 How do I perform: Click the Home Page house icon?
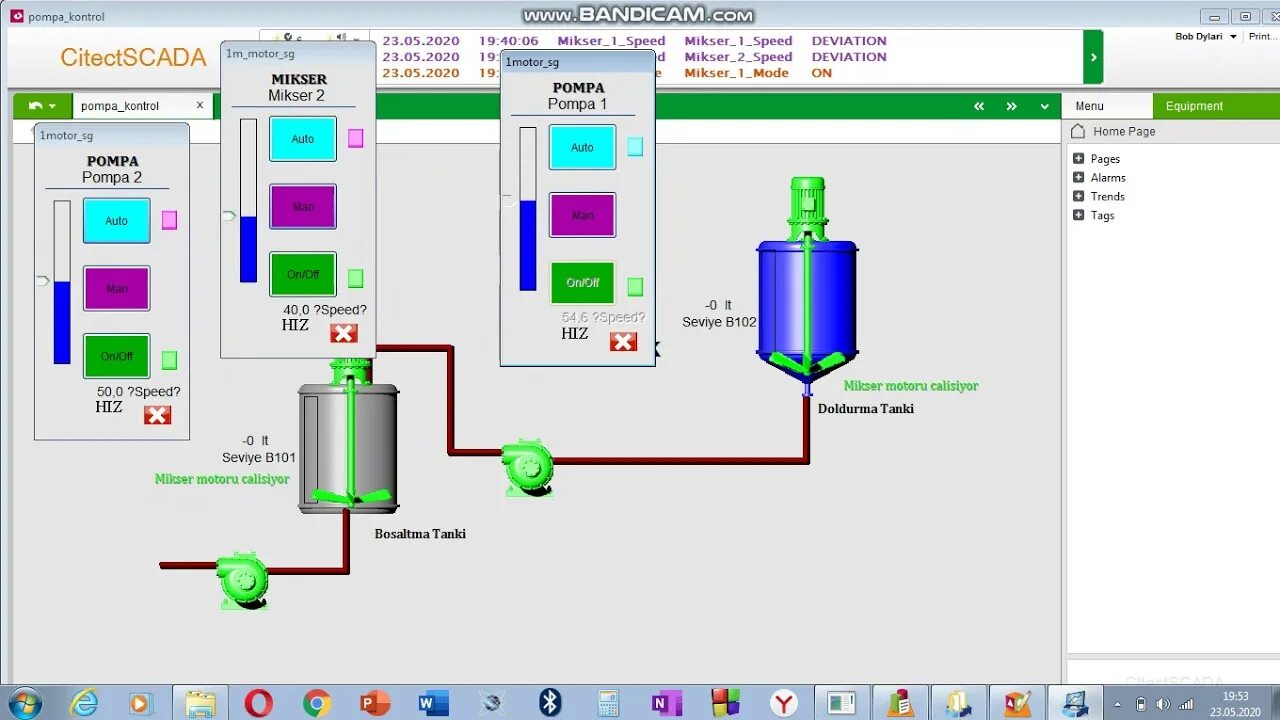tap(1077, 131)
